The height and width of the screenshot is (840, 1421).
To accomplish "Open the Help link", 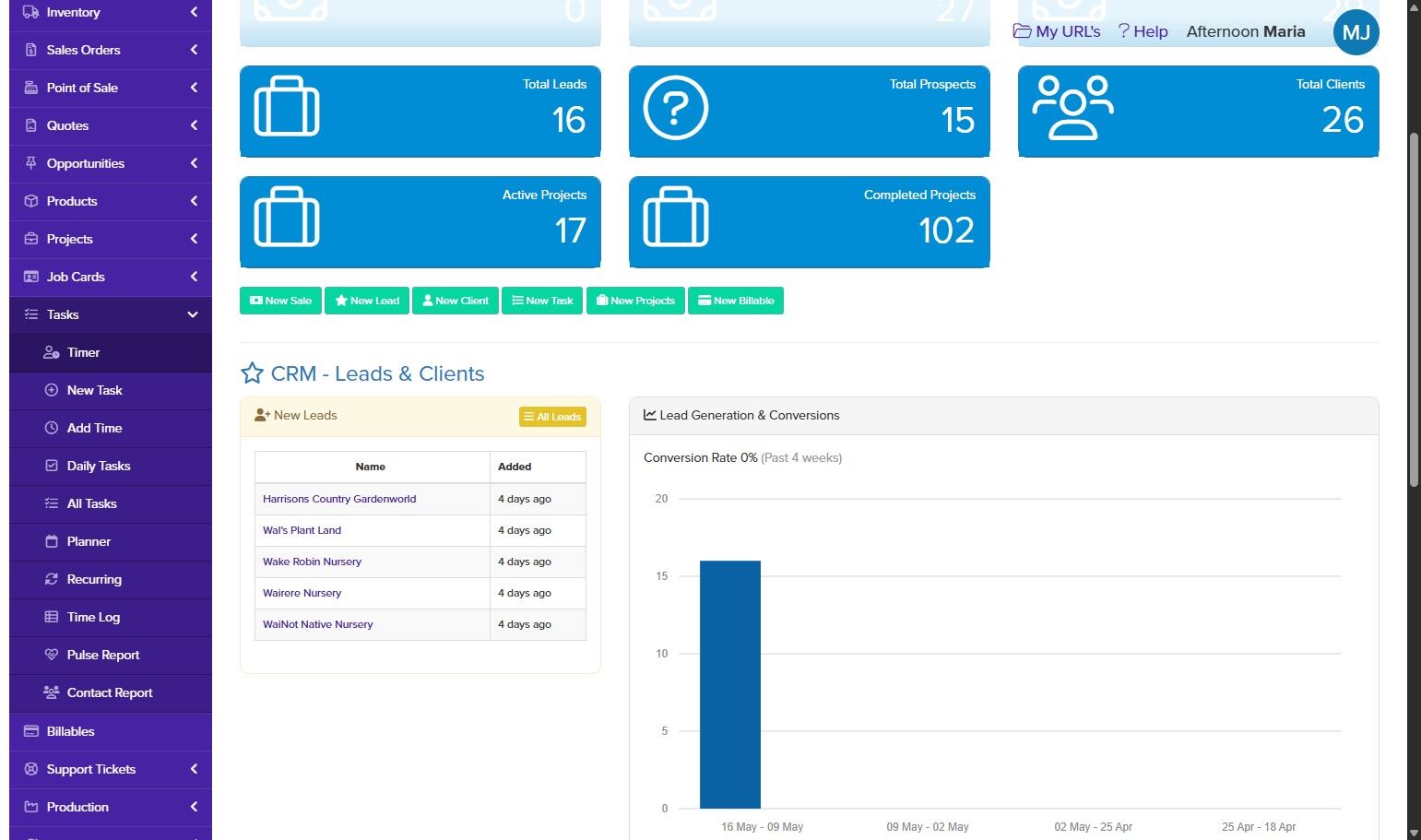I will click(x=1143, y=31).
